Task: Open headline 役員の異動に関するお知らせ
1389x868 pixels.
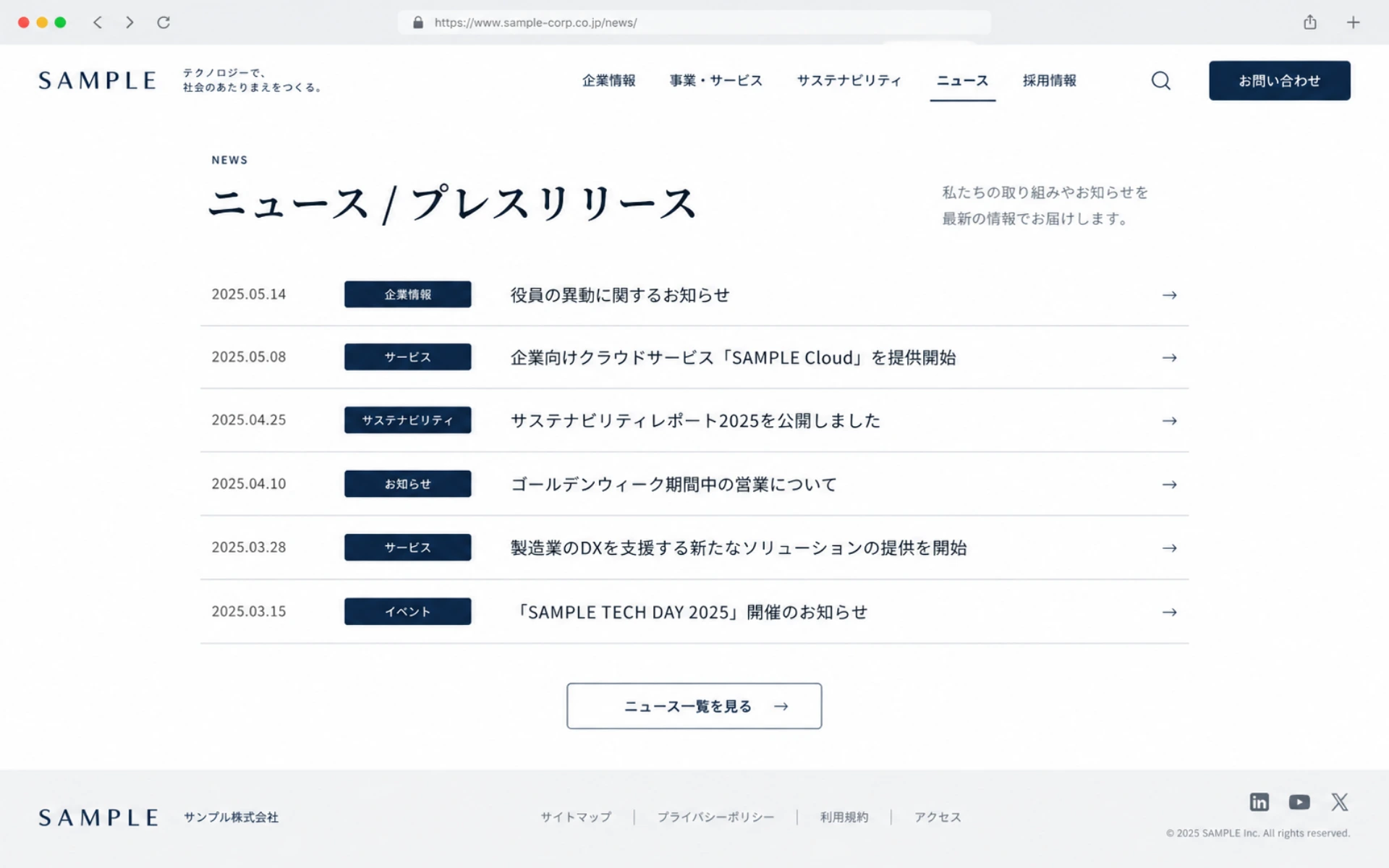Action: click(620, 295)
